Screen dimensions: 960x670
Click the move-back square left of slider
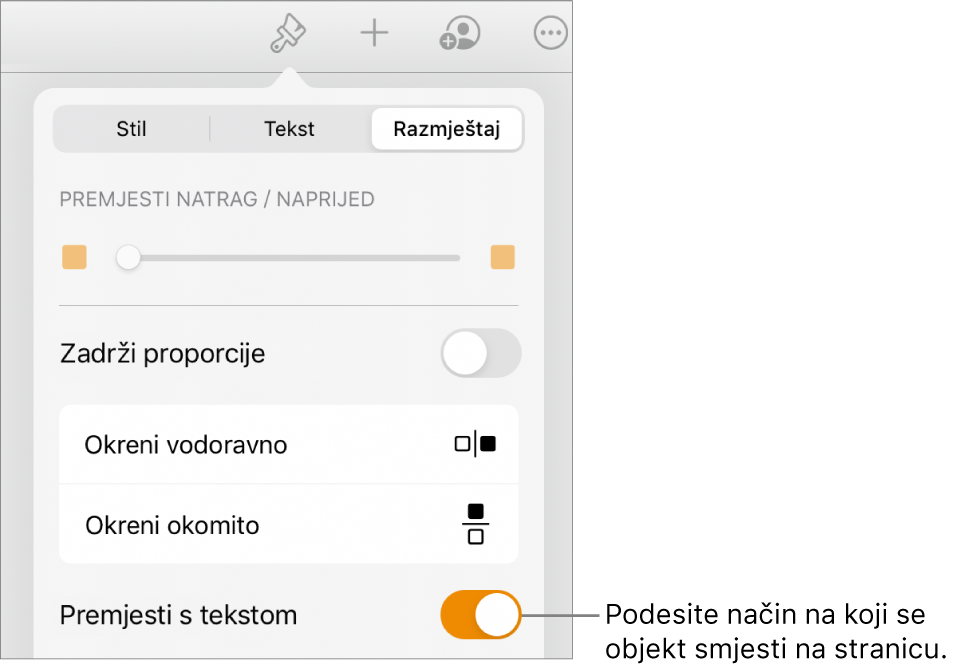[74, 258]
